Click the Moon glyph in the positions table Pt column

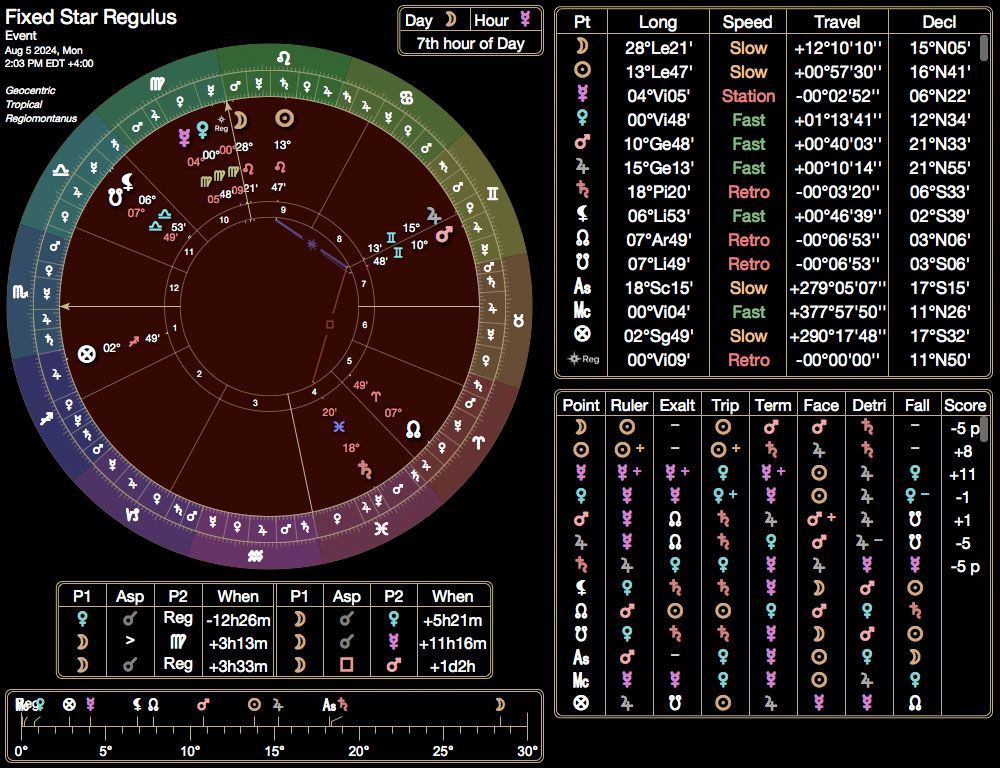pos(582,47)
